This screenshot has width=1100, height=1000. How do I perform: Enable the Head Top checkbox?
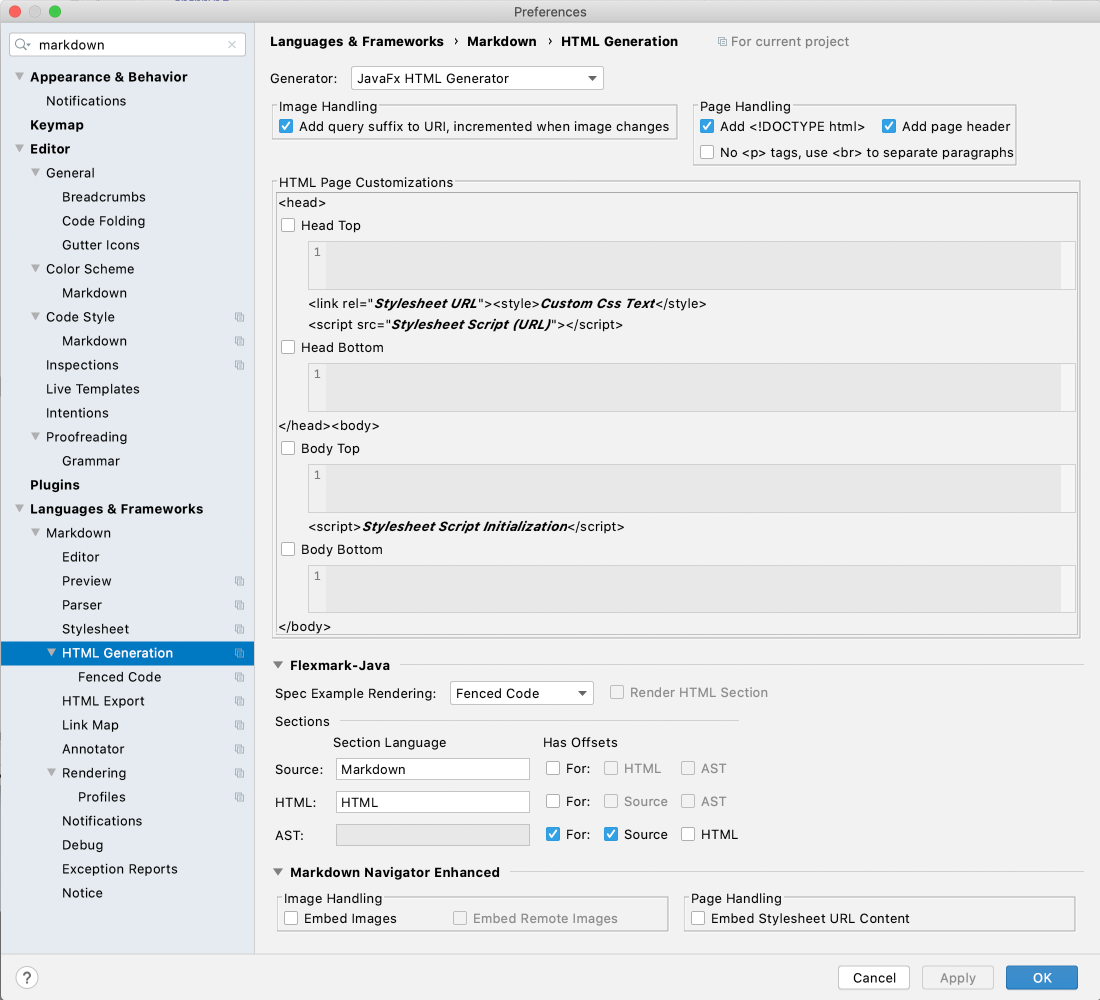[288, 225]
